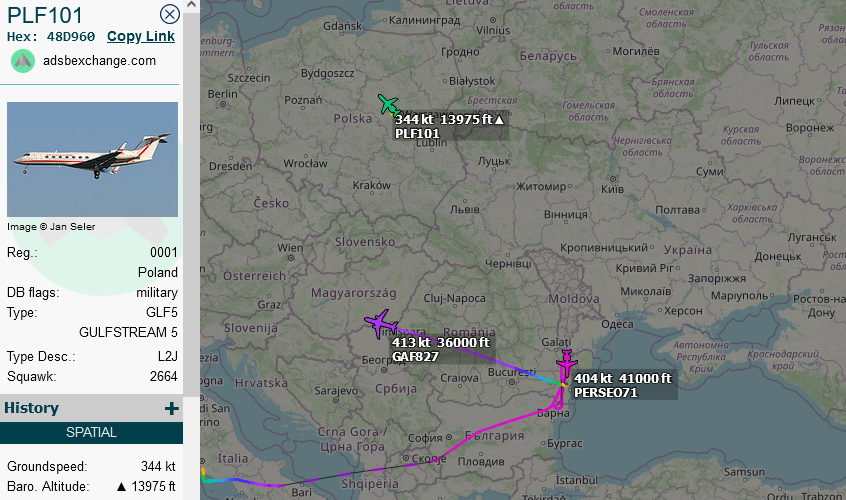Open the adsbexchange.com logo icon
846x500 pixels.
click(x=23, y=61)
